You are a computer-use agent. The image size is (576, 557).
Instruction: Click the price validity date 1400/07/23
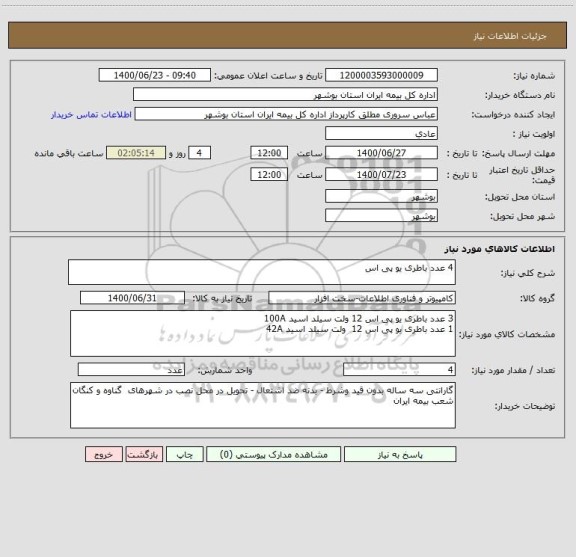[x=381, y=175]
